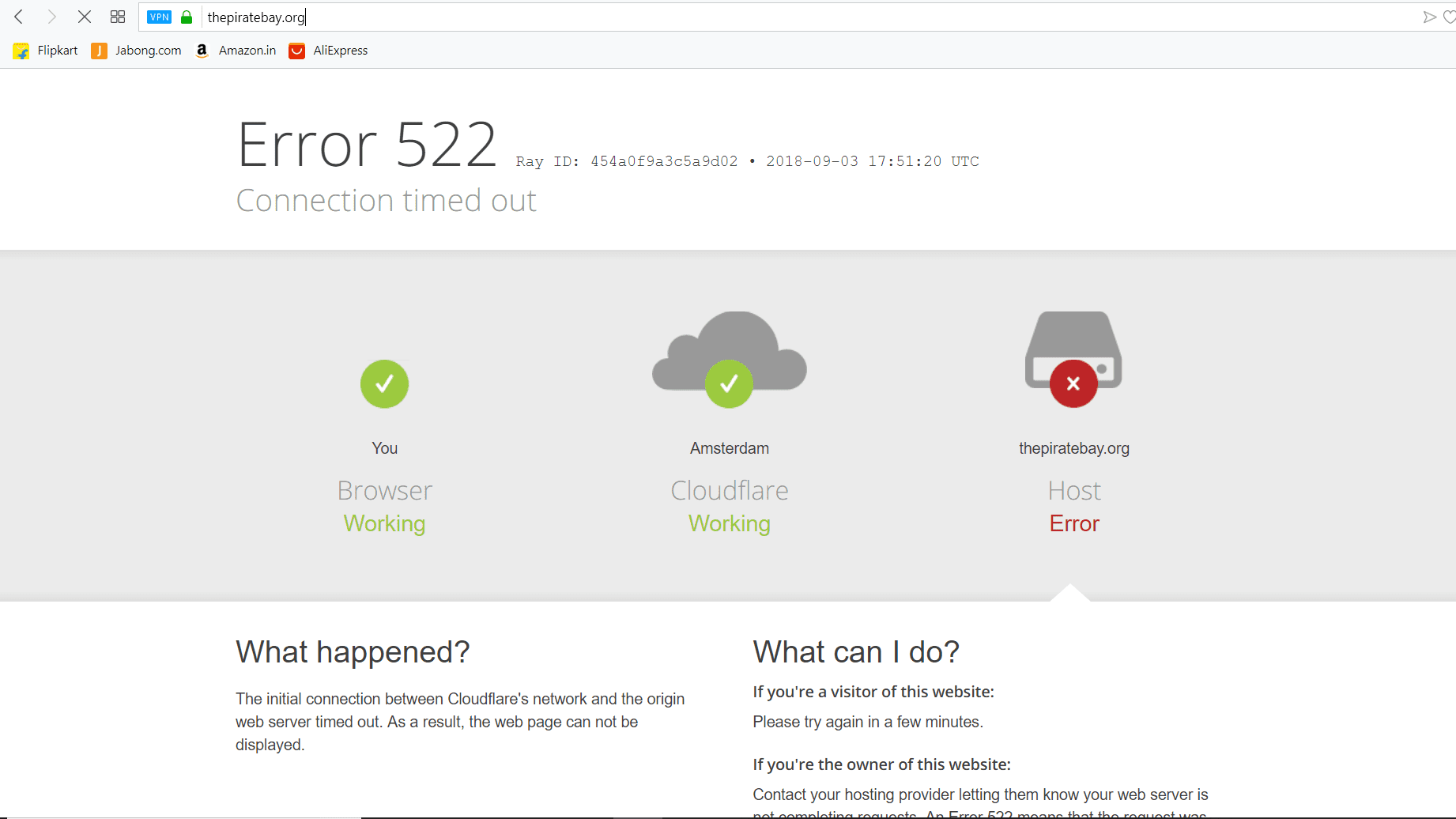Click the 'thepiratebay.org' host label

coord(1074,448)
